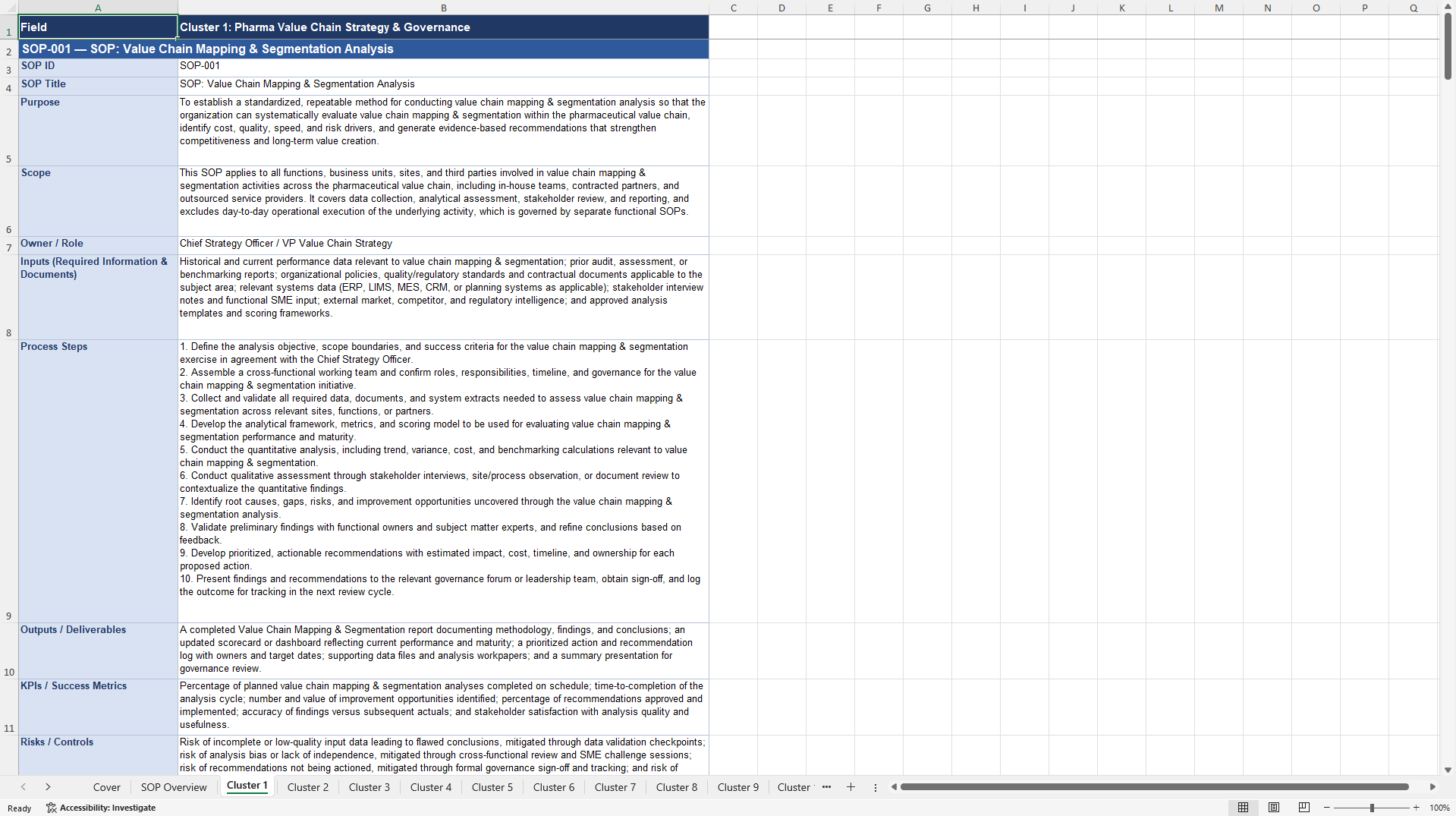This screenshot has width=1456, height=816.
Task: Open sheet tab options vertical dots
Action: [x=876, y=787]
